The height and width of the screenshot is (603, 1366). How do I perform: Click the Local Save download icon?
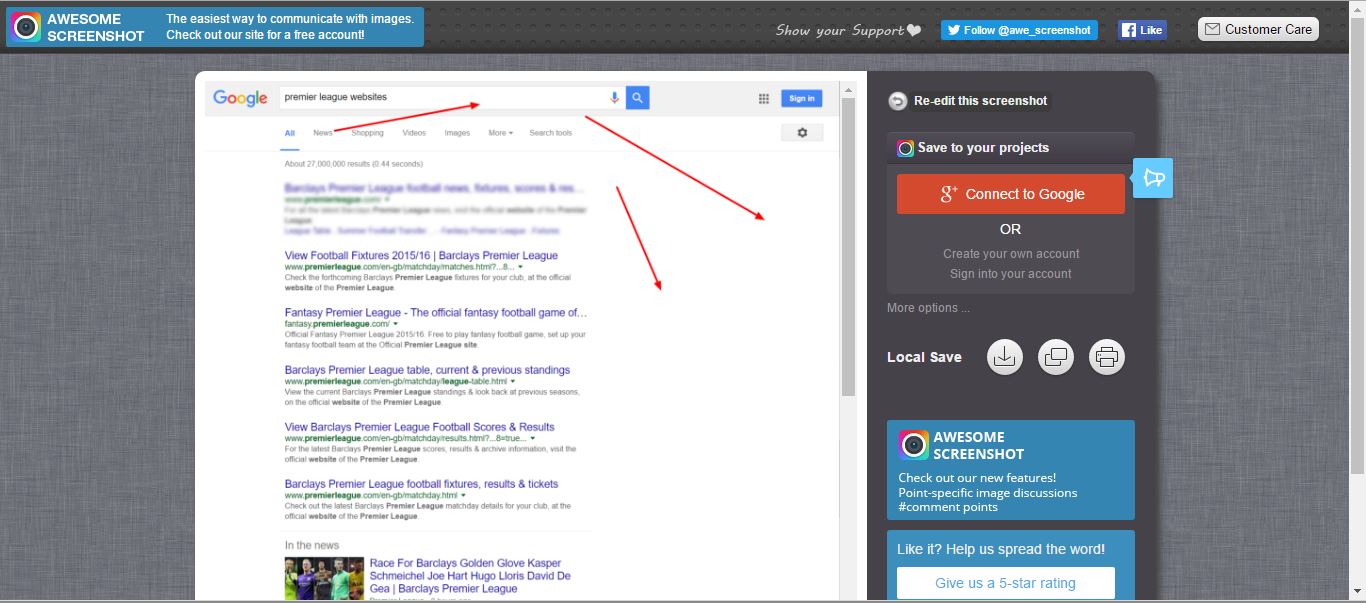click(x=1005, y=357)
